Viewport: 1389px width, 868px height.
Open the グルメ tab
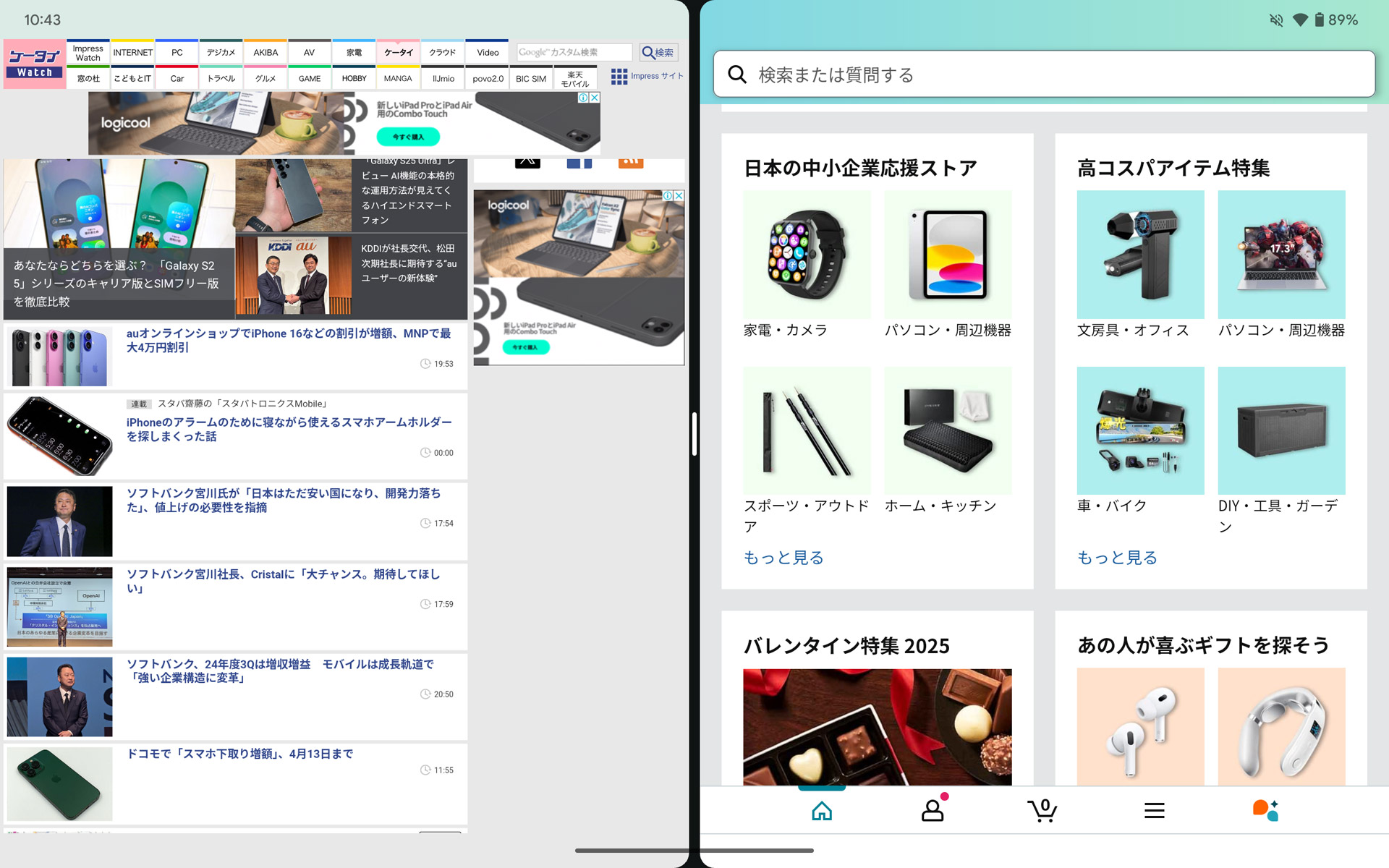click(266, 78)
